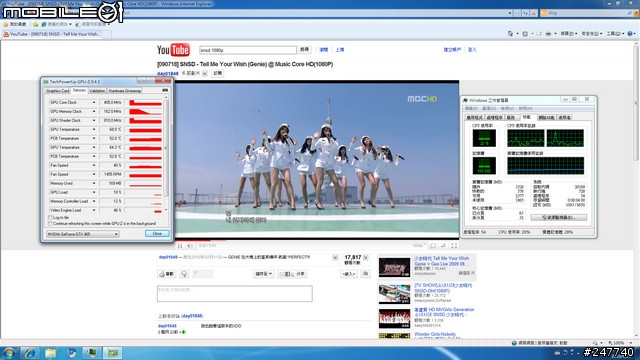This screenshot has height=360, width=640.
Task: Enable continue refreshing in background checkbox
Action: pyautogui.click(x=50, y=224)
